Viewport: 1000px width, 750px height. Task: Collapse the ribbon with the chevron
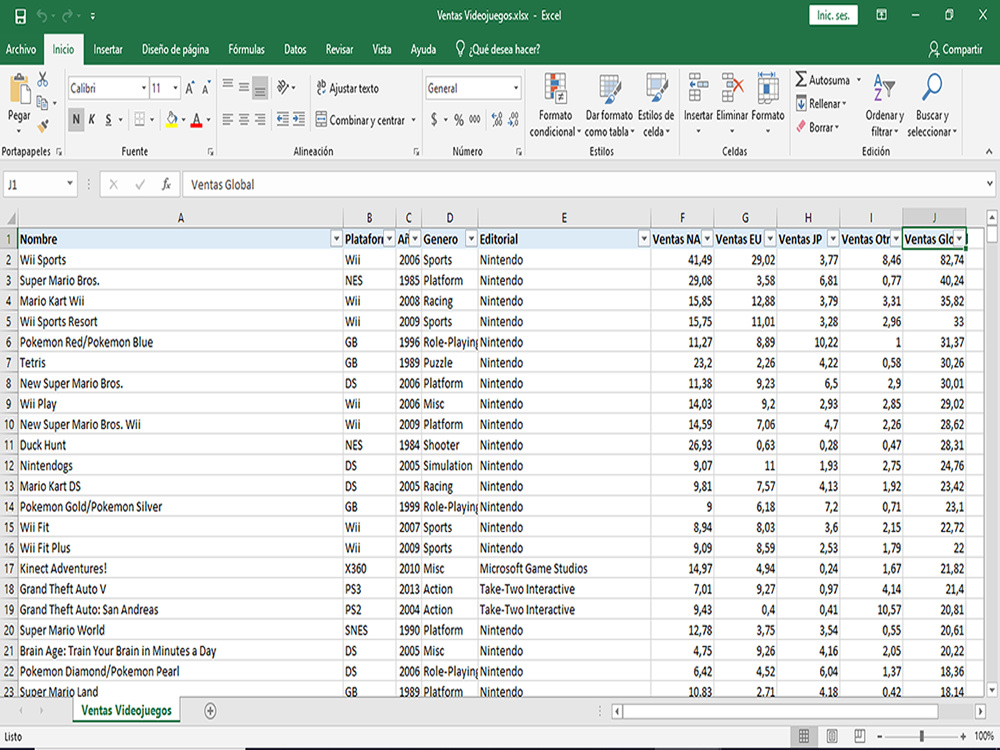[x=989, y=151]
